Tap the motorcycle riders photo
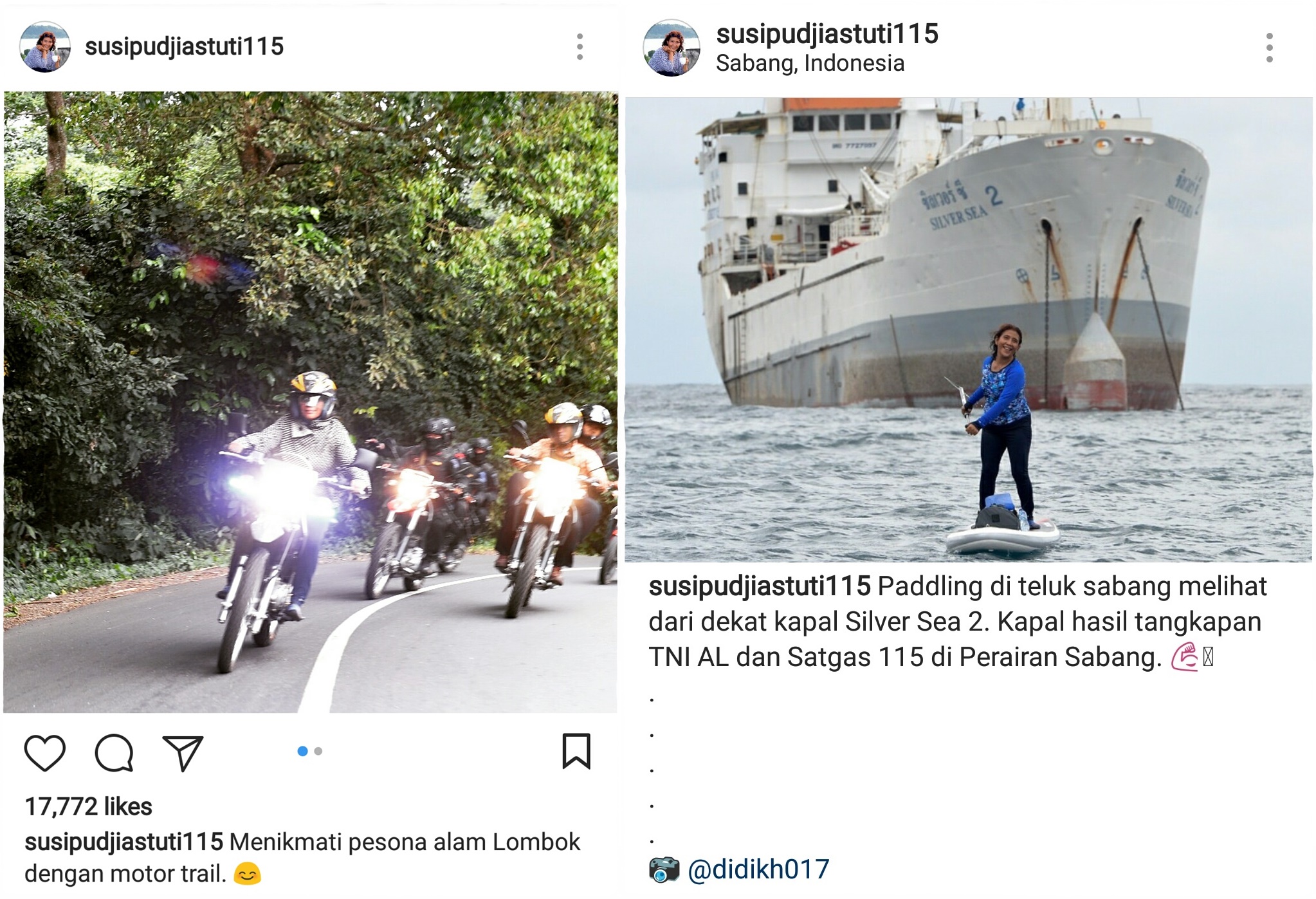1316x899 pixels. 310,402
